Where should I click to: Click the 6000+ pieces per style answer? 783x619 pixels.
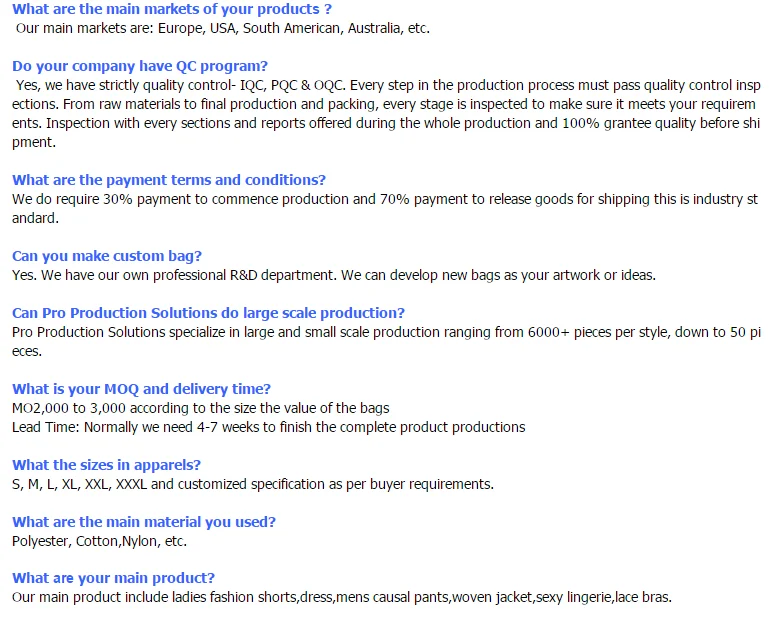click(x=387, y=341)
